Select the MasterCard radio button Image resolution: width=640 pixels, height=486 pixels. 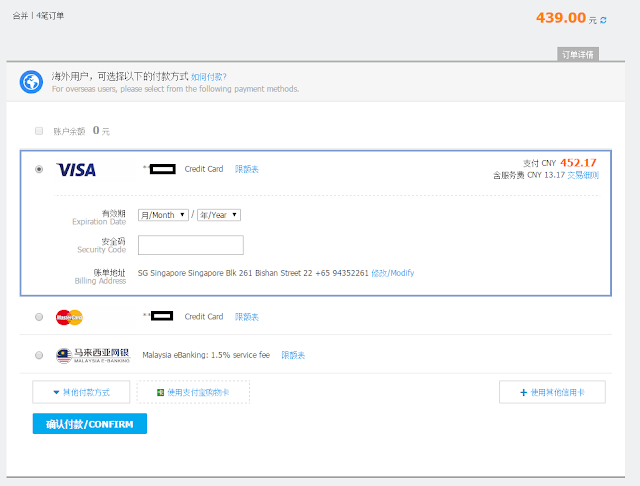pos(39,317)
